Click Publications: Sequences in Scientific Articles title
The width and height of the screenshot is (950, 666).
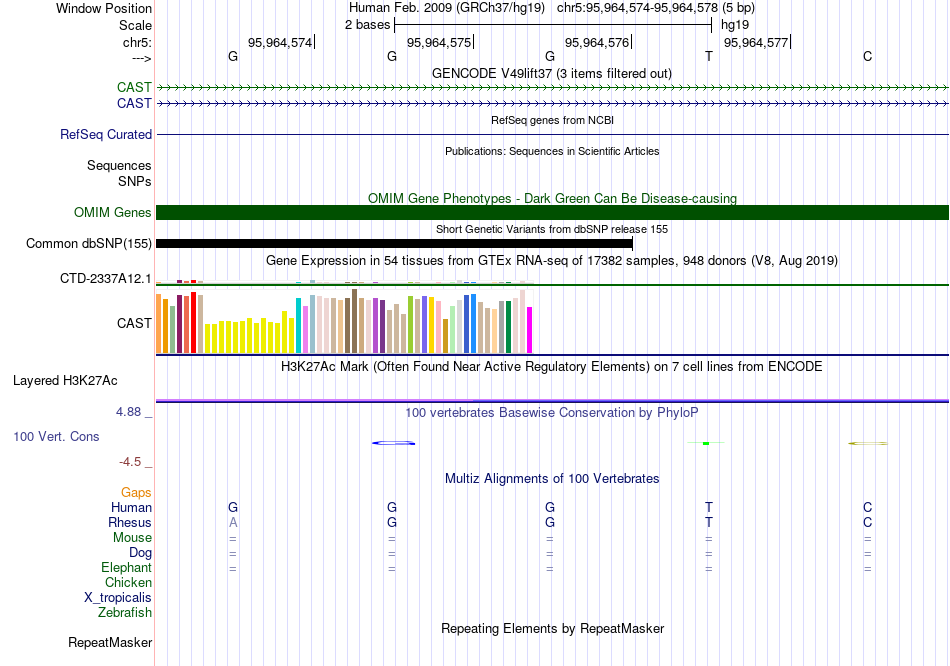(552, 151)
